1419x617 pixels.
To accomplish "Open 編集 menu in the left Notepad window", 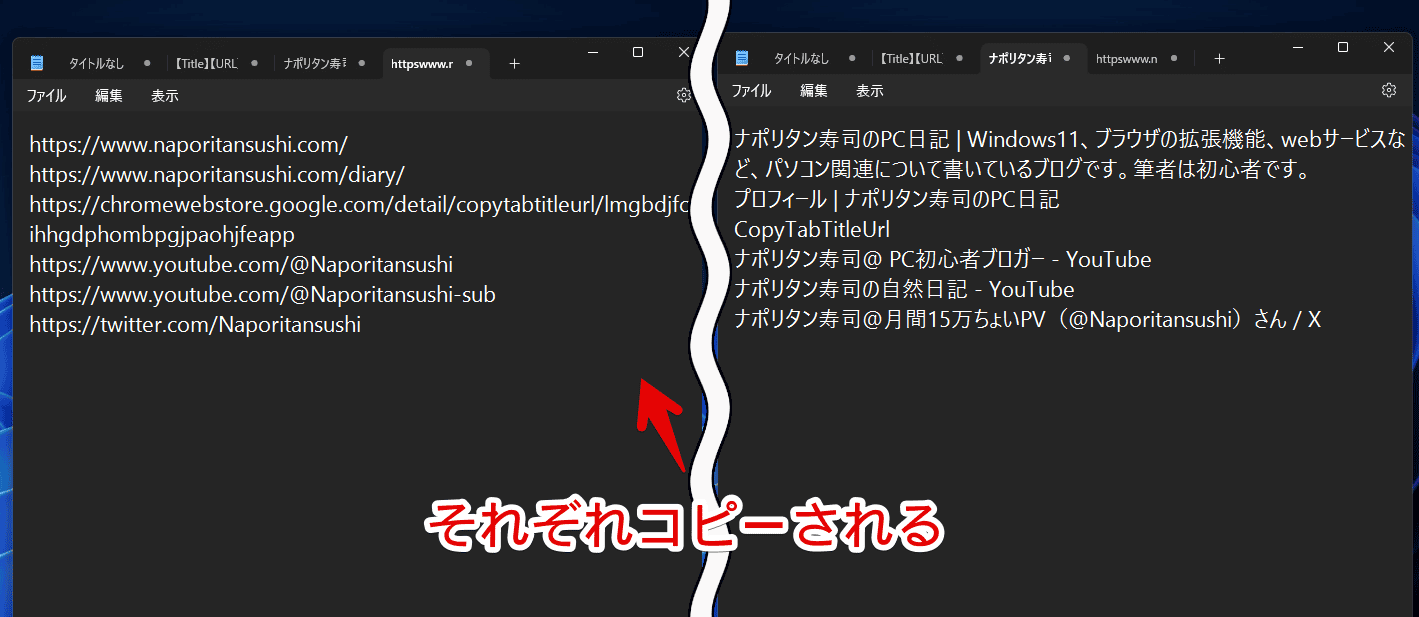I will tap(109, 96).
